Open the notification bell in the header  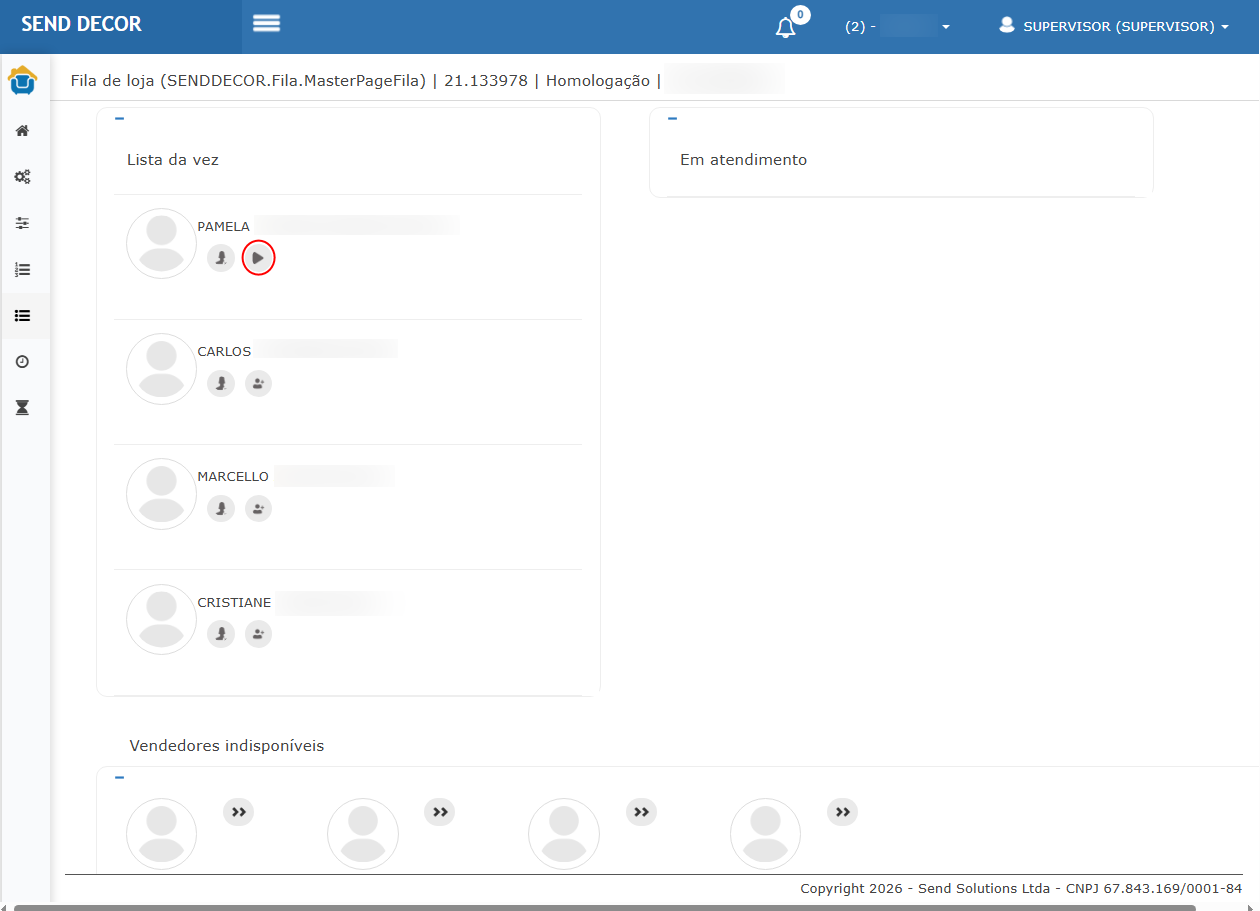[786, 27]
